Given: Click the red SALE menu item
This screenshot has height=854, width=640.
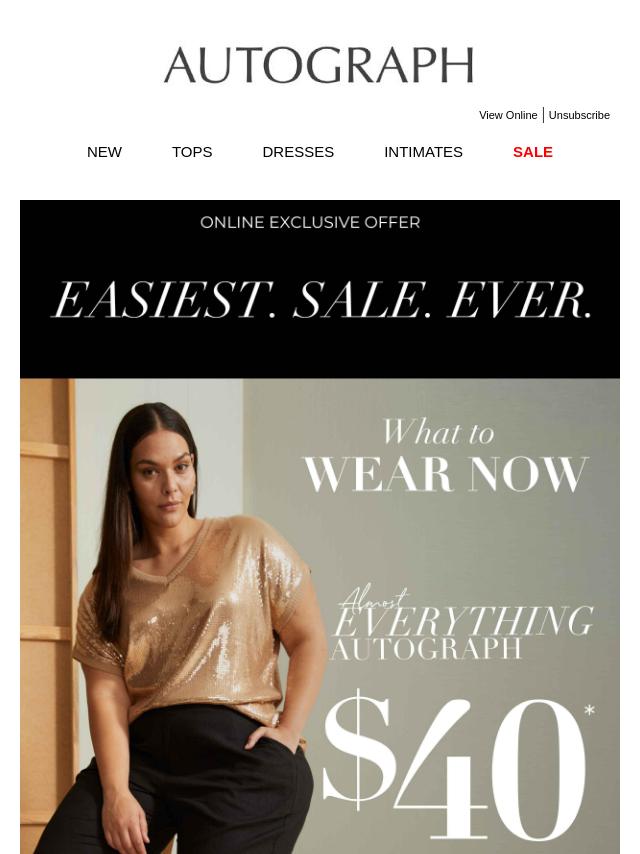Looking at the screenshot, I should (533, 152).
